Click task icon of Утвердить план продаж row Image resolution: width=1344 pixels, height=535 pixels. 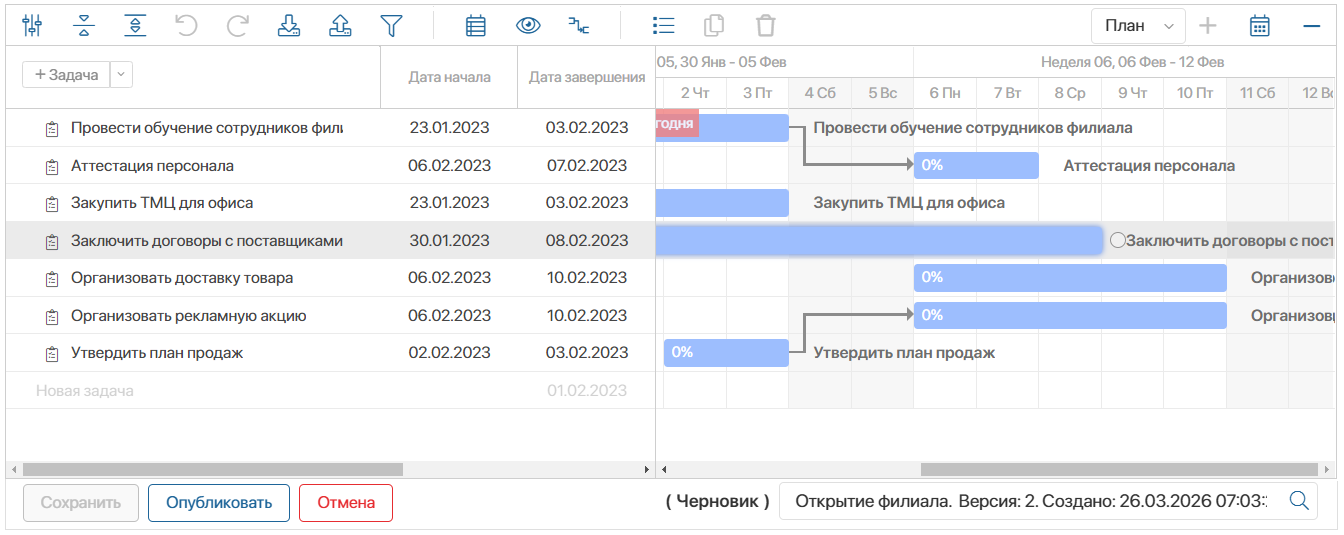coord(52,353)
